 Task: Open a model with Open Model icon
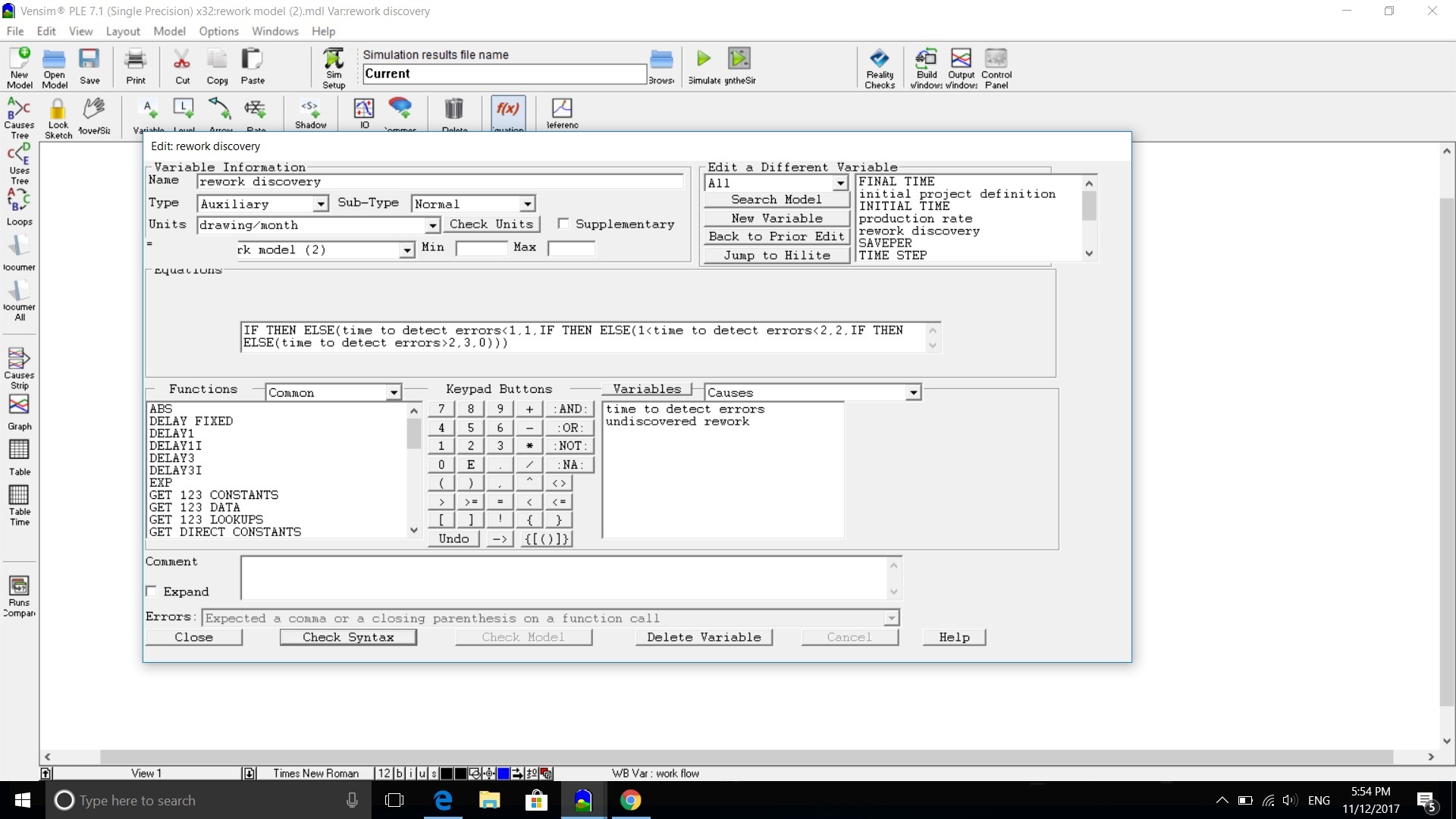[x=54, y=67]
